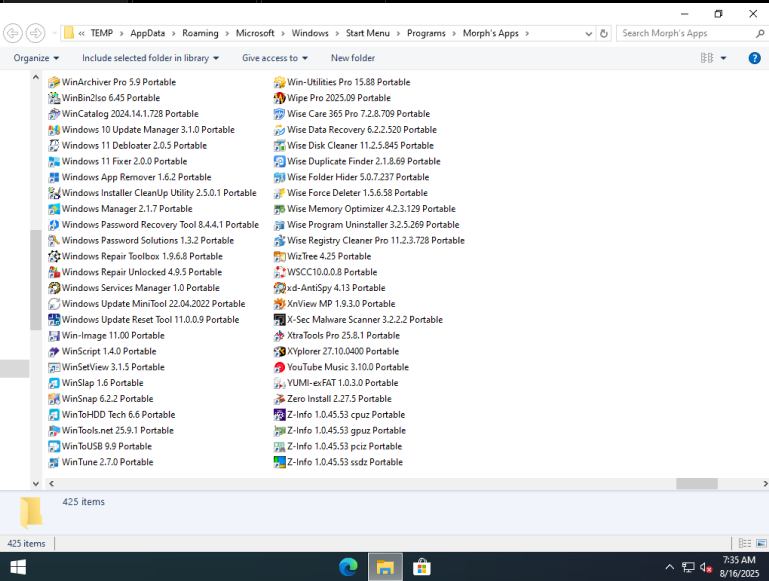Navigate to the Microsoft breadcrumb
This screenshot has width=769, height=581.
(255, 33)
